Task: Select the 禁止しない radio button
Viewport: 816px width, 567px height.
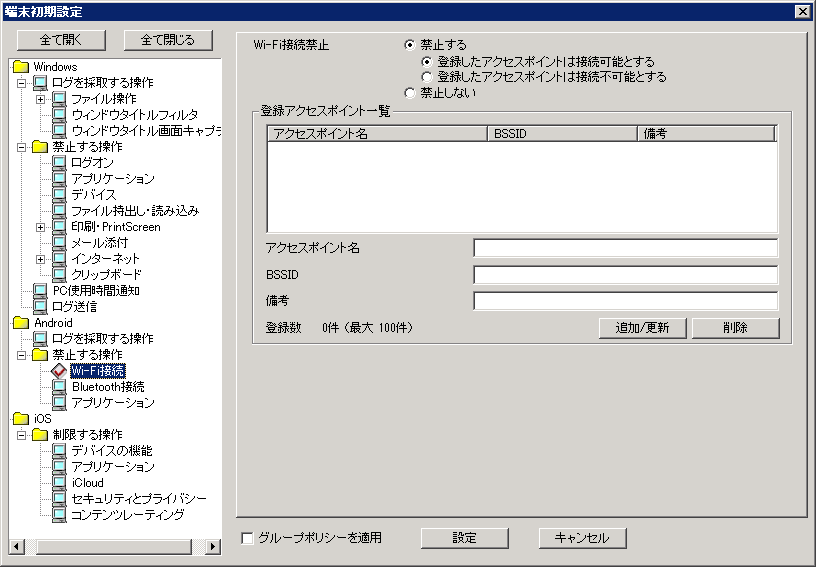Action: (410, 93)
